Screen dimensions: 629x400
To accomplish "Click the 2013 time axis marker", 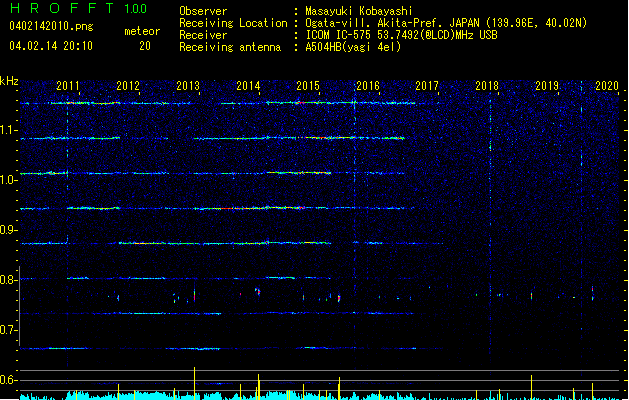I will (x=188, y=86).
